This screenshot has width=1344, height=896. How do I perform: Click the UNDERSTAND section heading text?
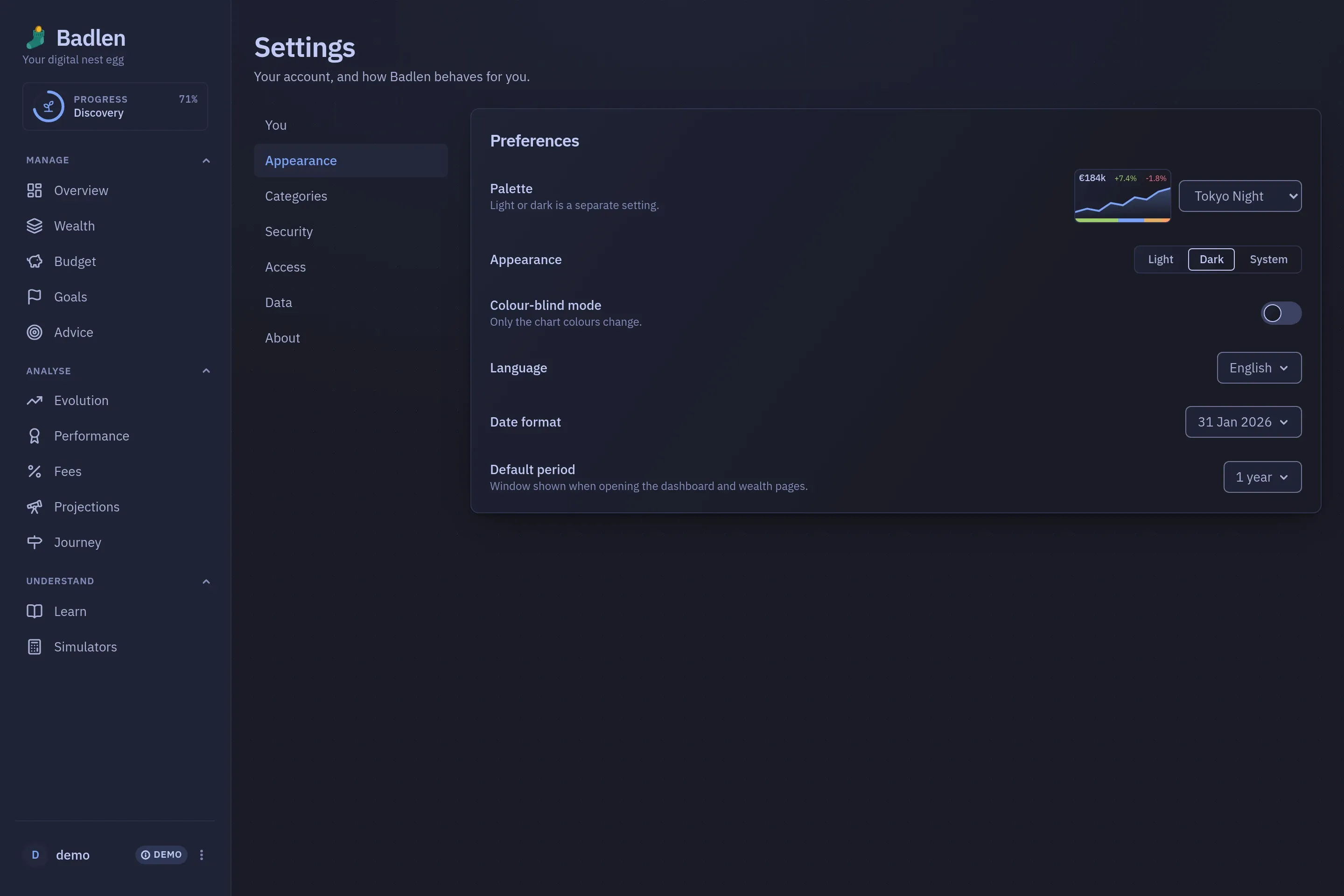pyautogui.click(x=60, y=581)
